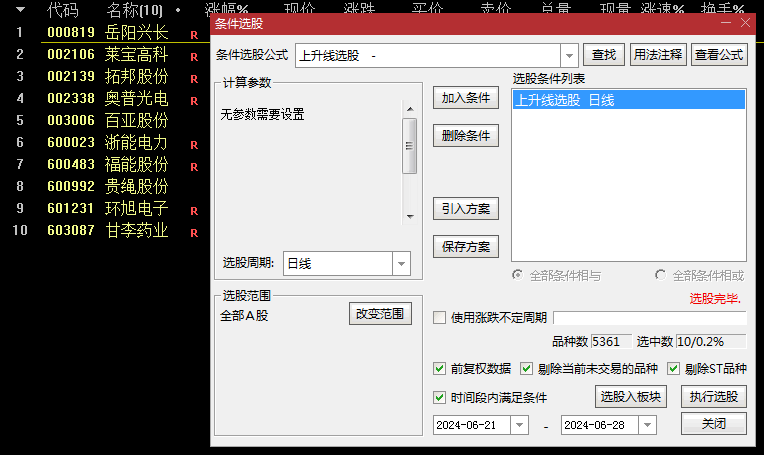The width and height of the screenshot is (764, 455).
Task: Minimize the 条件选股 dialog
Action: pos(726,22)
